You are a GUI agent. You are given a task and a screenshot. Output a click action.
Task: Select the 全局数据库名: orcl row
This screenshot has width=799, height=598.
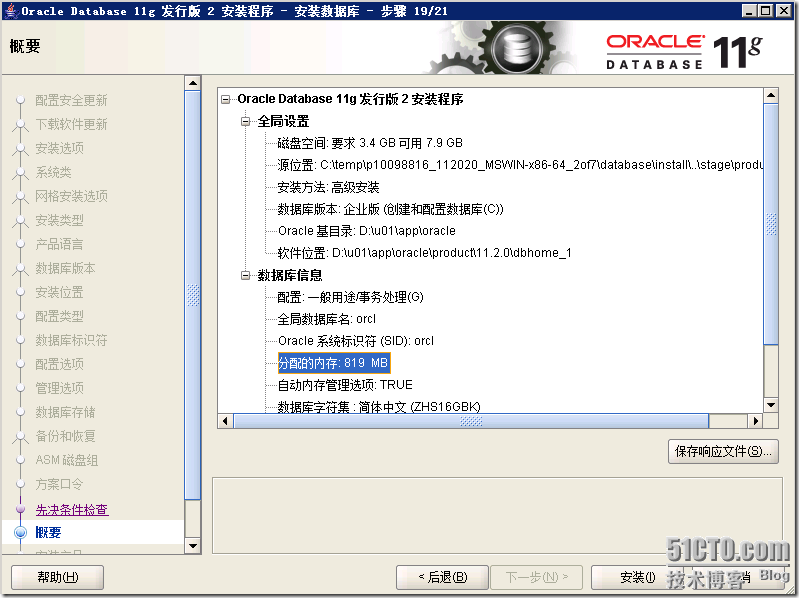[327, 319]
